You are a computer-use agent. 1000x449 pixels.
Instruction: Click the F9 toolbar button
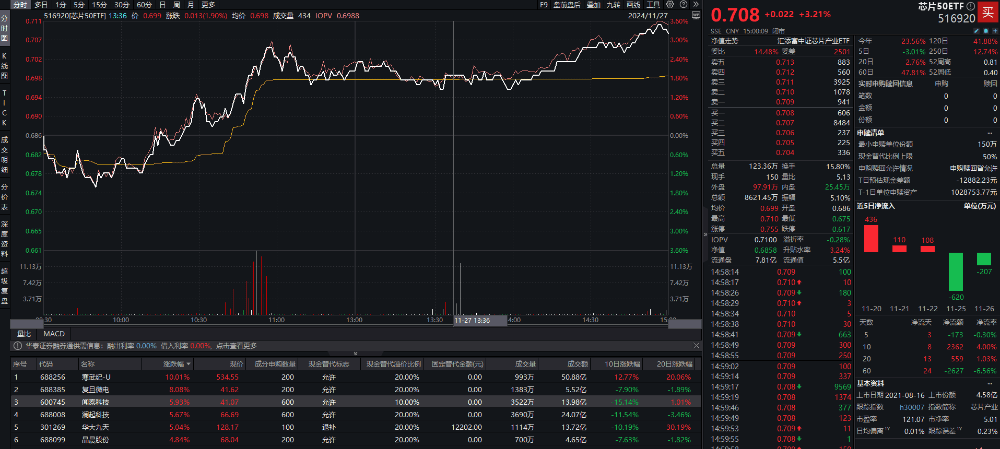[x=543, y=4]
